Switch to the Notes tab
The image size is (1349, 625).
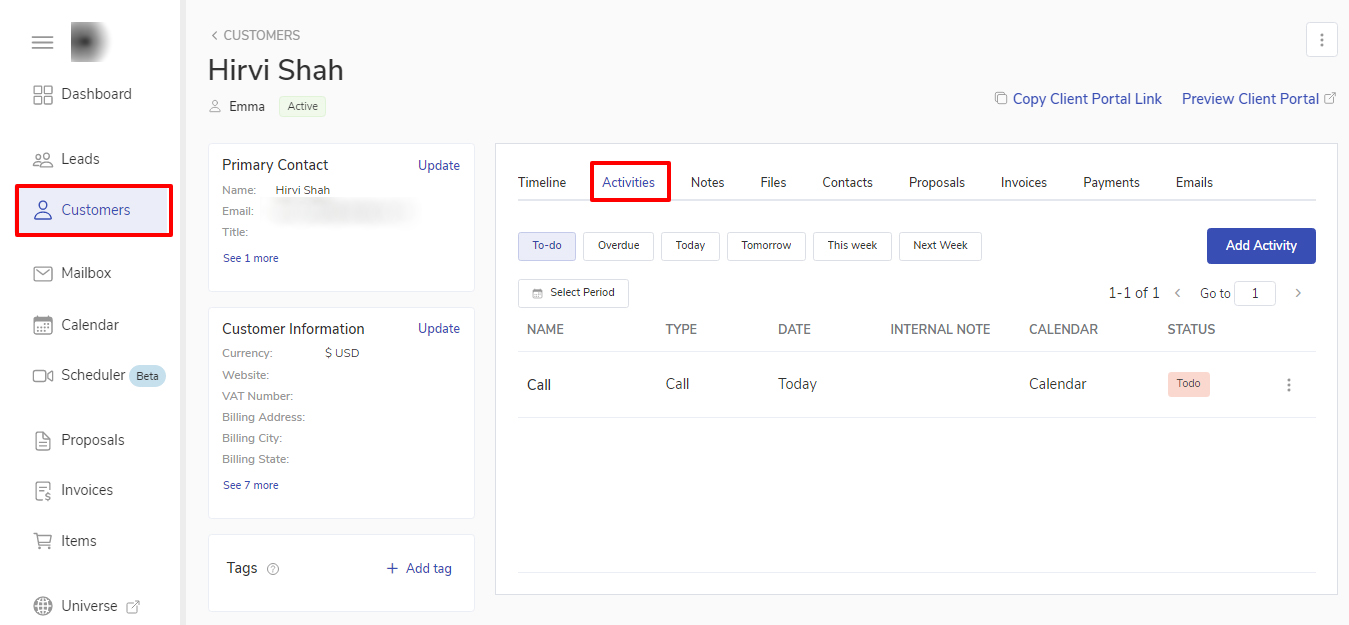pyautogui.click(x=707, y=182)
